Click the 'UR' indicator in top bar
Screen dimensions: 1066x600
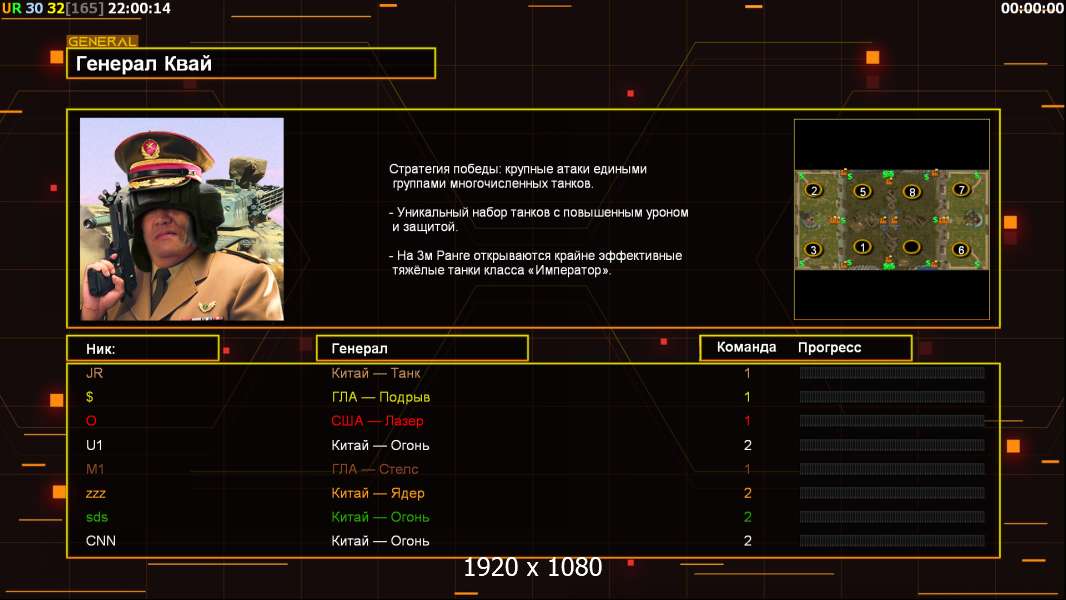pyautogui.click(x=12, y=8)
